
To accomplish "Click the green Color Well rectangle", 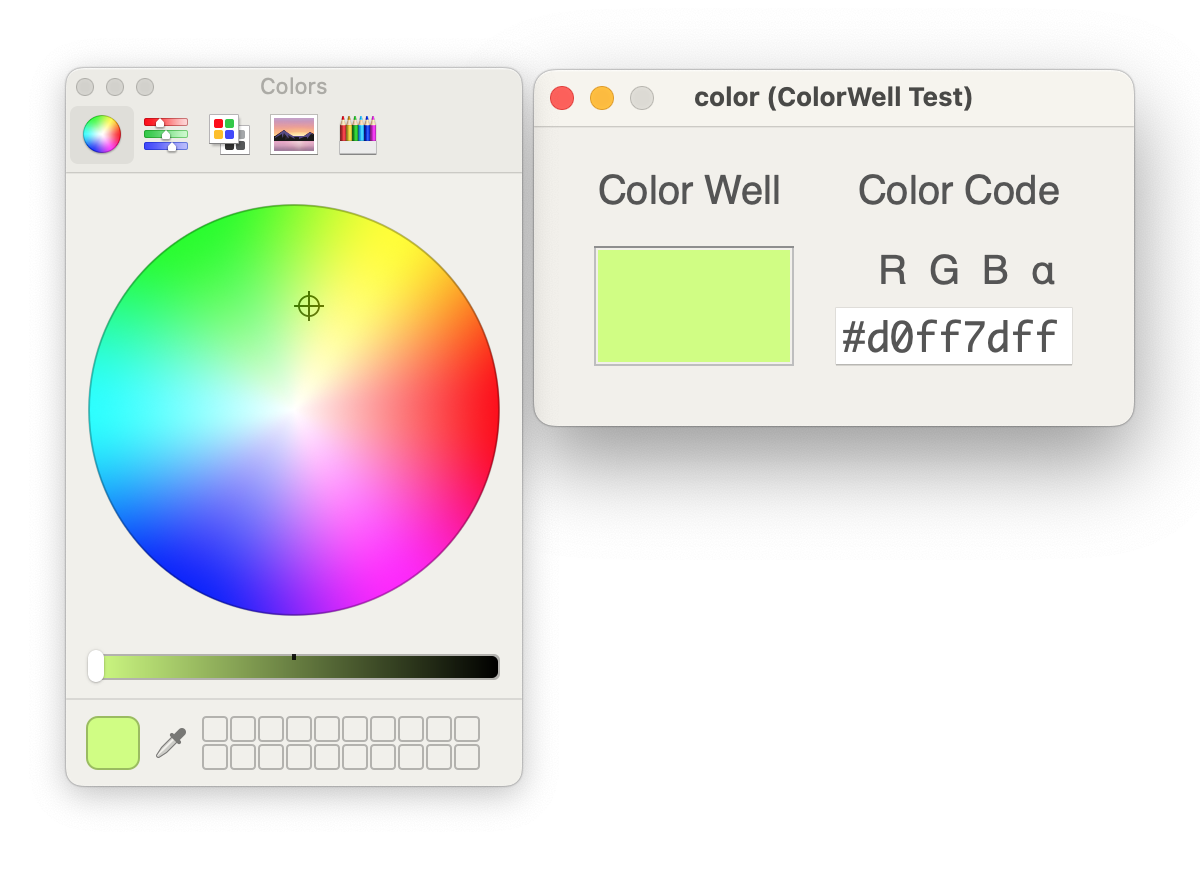I will click(x=694, y=306).
